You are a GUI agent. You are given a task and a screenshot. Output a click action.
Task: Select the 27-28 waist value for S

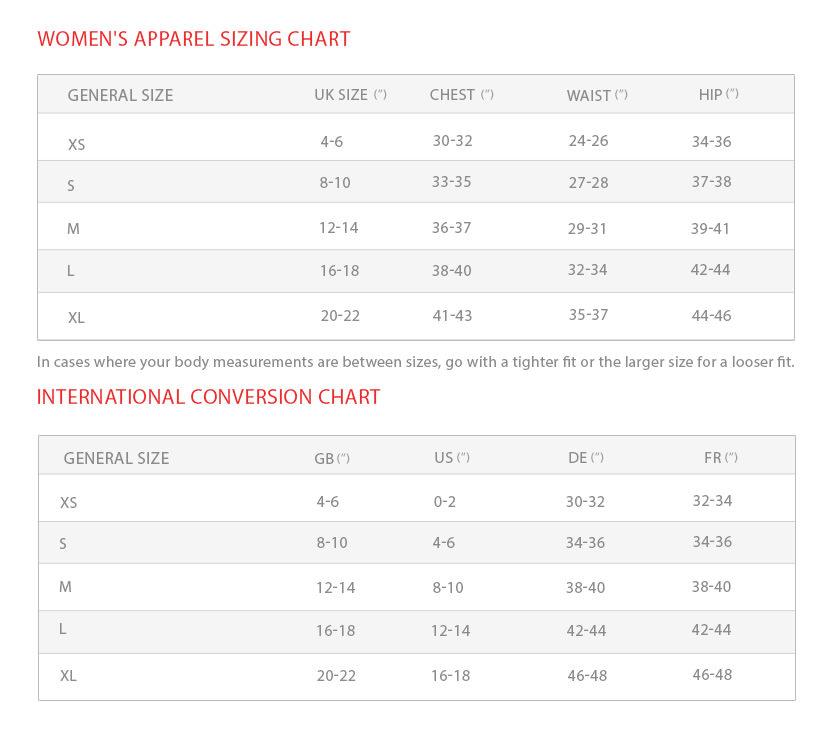point(588,183)
